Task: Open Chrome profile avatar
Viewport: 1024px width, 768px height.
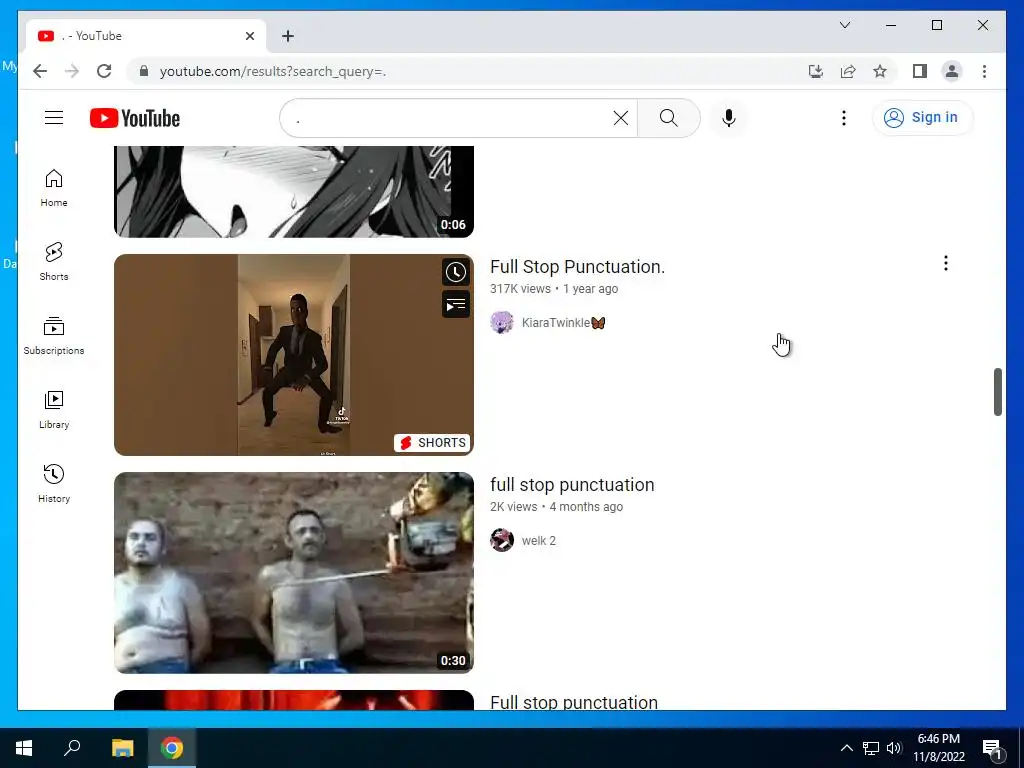Action: 952,71
